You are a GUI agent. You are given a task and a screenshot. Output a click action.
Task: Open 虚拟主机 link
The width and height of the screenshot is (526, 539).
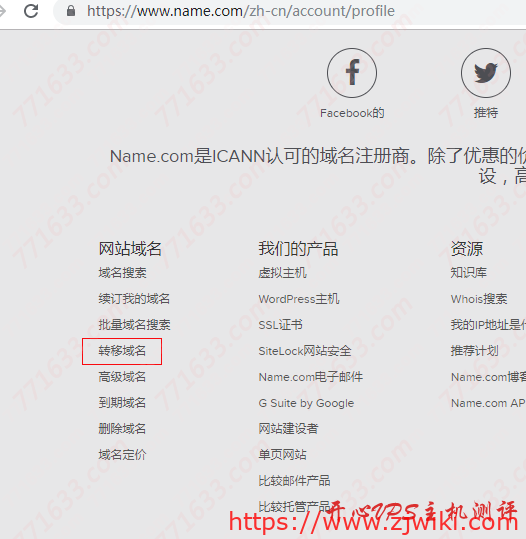pyautogui.click(x=282, y=273)
